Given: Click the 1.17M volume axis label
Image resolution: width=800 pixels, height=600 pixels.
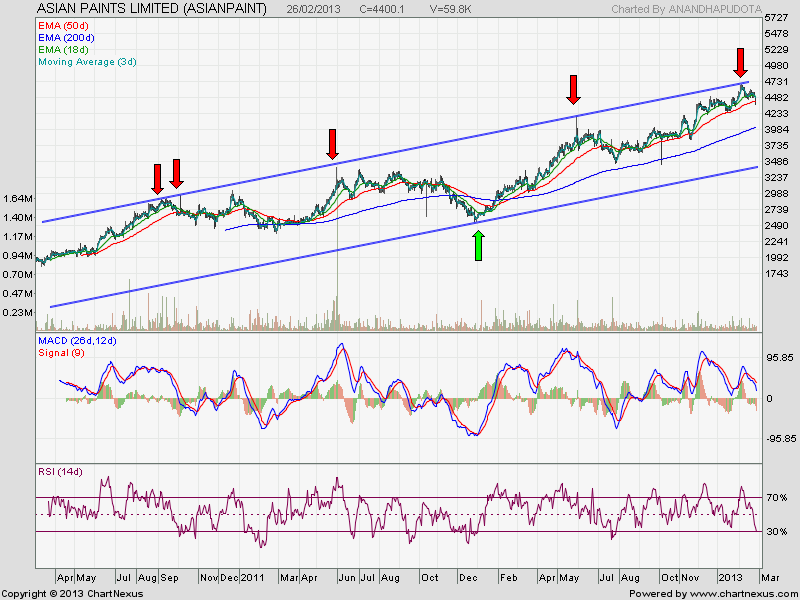Looking at the screenshot, I should (x=17, y=237).
